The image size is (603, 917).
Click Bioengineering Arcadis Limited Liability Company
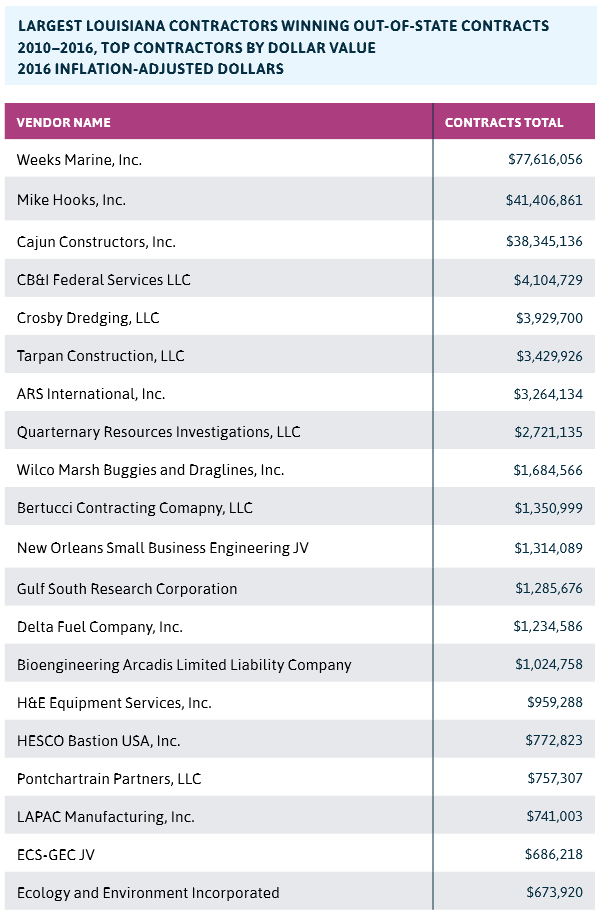184,665
